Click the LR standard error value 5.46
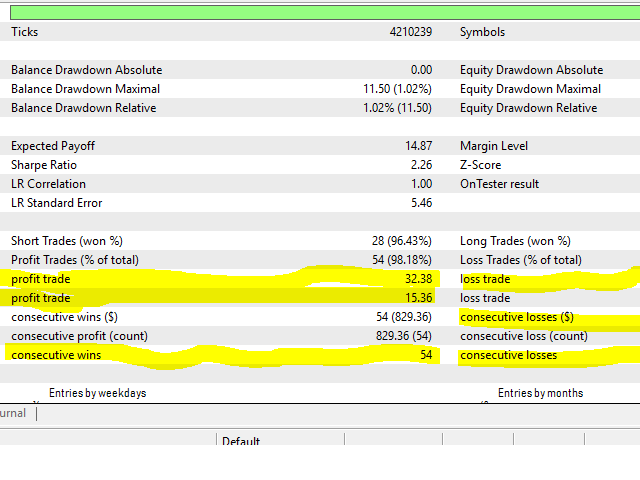The height and width of the screenshot is (480, 640). (421, 203)
